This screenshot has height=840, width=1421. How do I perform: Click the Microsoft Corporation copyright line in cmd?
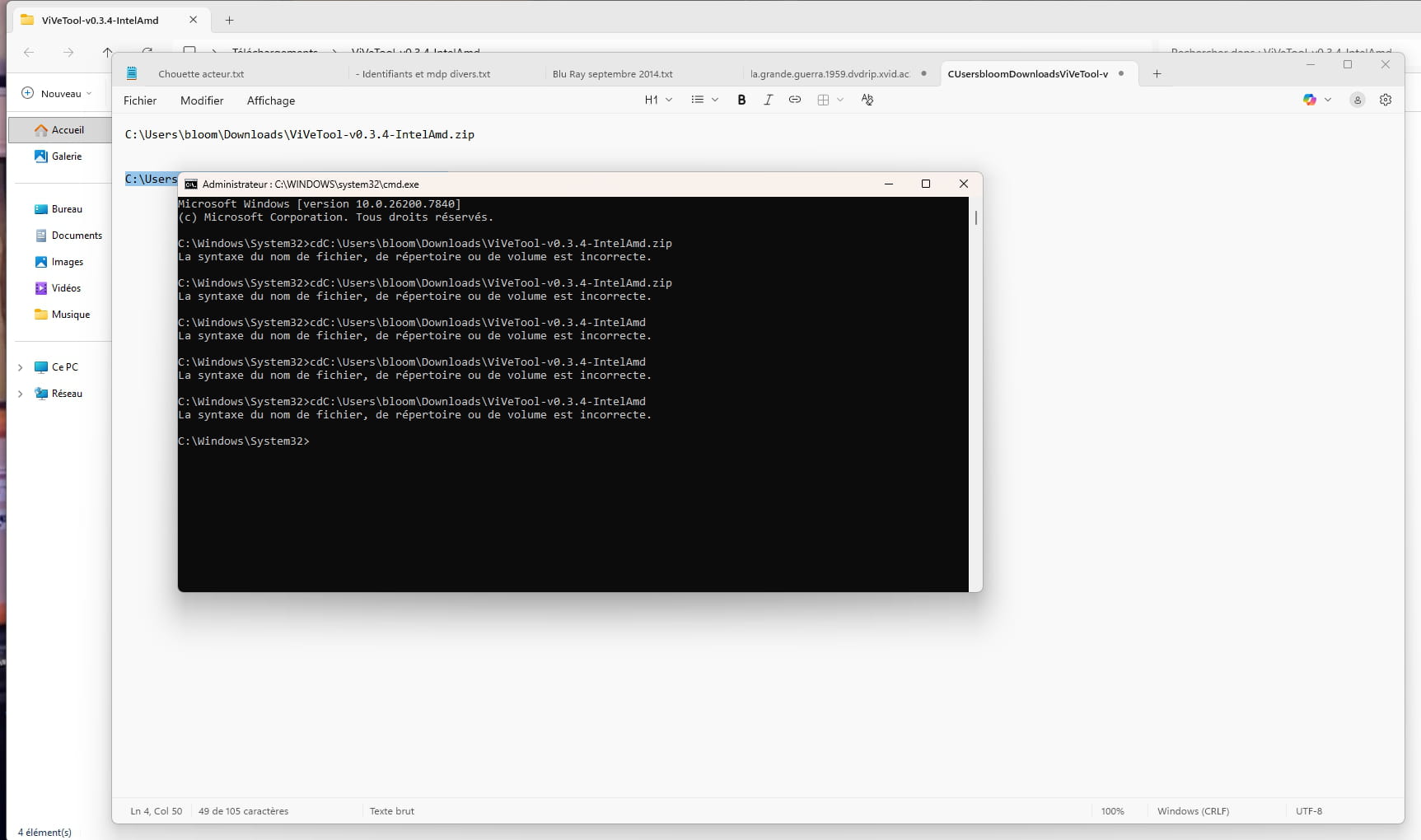[336, 217]
